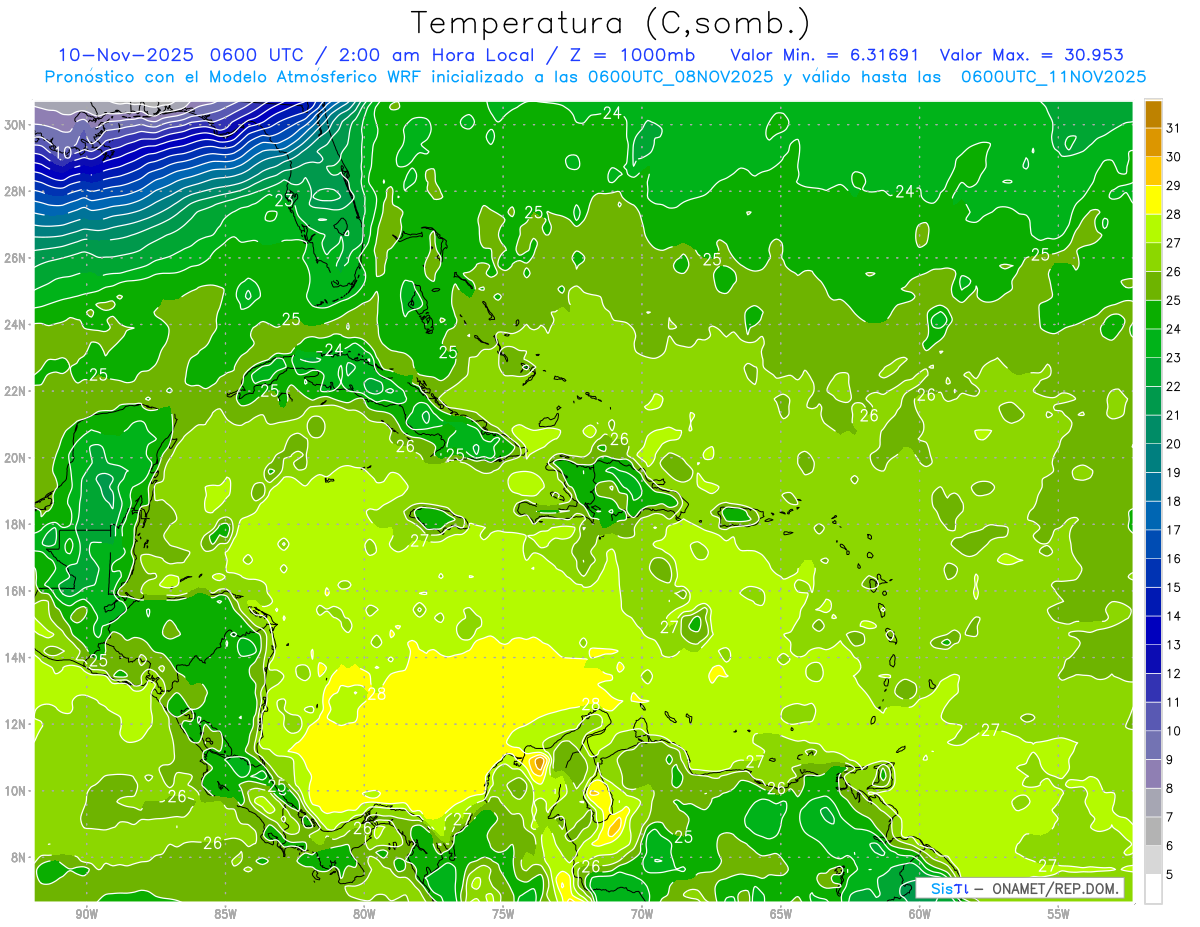Click the '26N' latitude axis label

(15, 258)
